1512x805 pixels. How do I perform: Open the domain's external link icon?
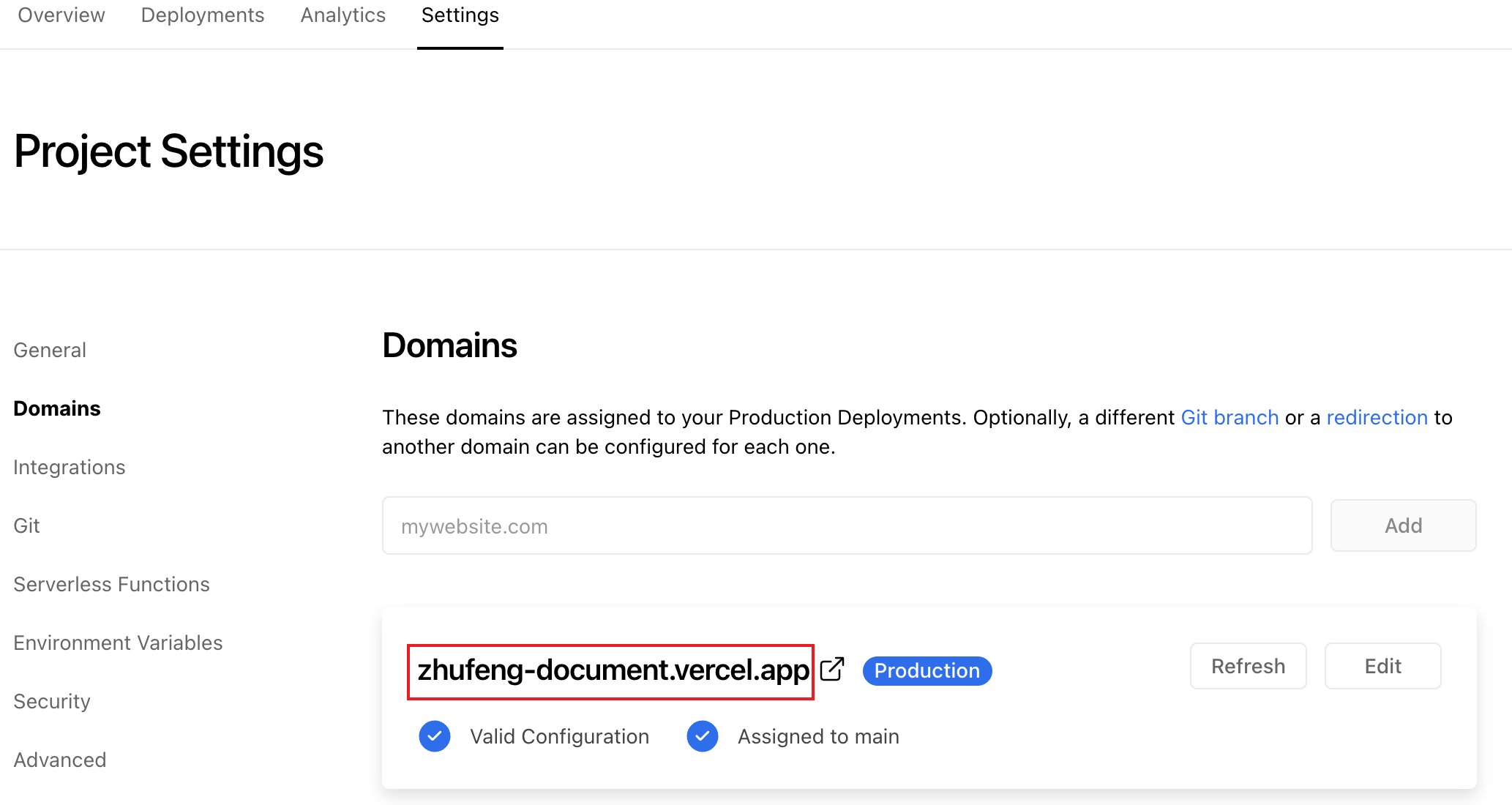(x=832, y=670)
